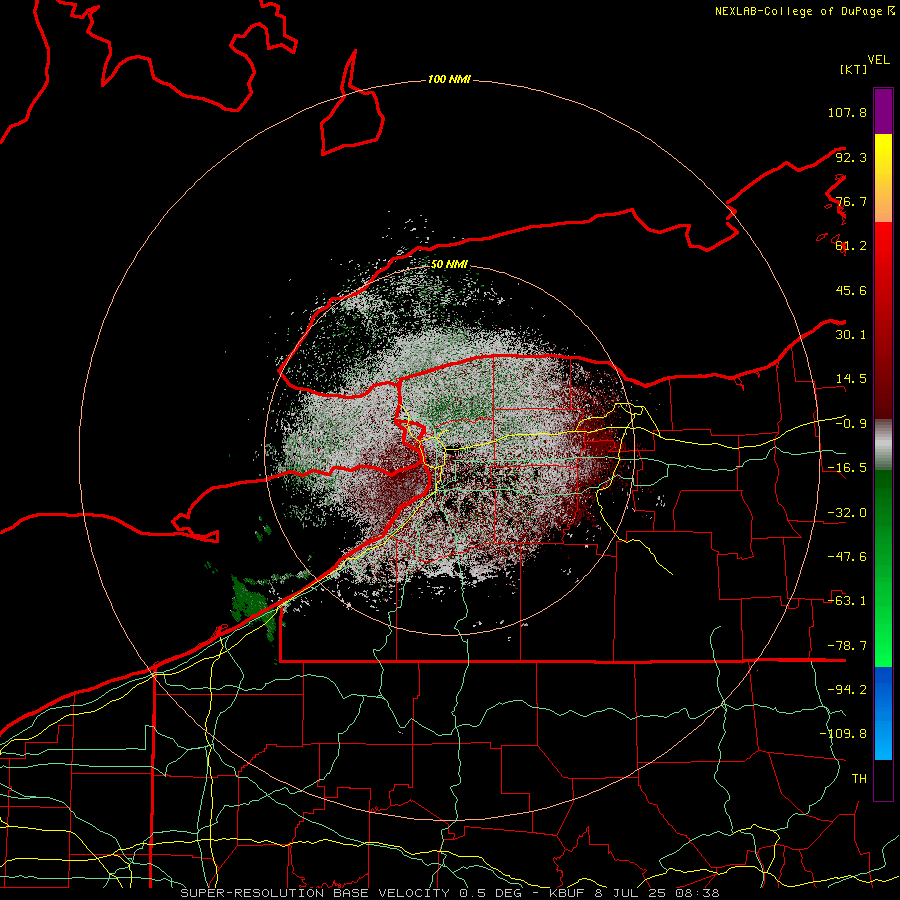Screen dimensions: 900x900
Task: Click the blue segment of color bar
Action: [x=883, y=713]
